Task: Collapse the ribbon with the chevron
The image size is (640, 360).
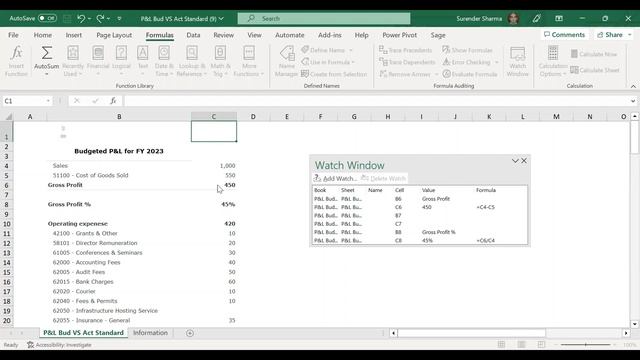Action: (x=633, y=86)
